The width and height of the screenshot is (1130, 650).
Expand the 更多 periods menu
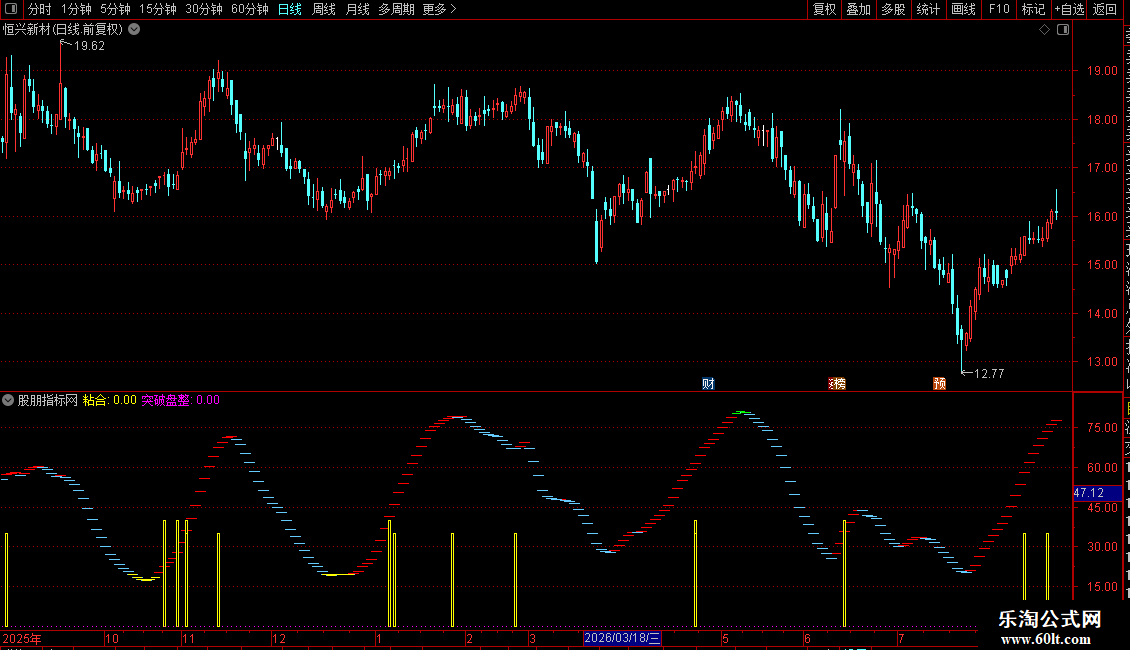click(x=440, y=9)
